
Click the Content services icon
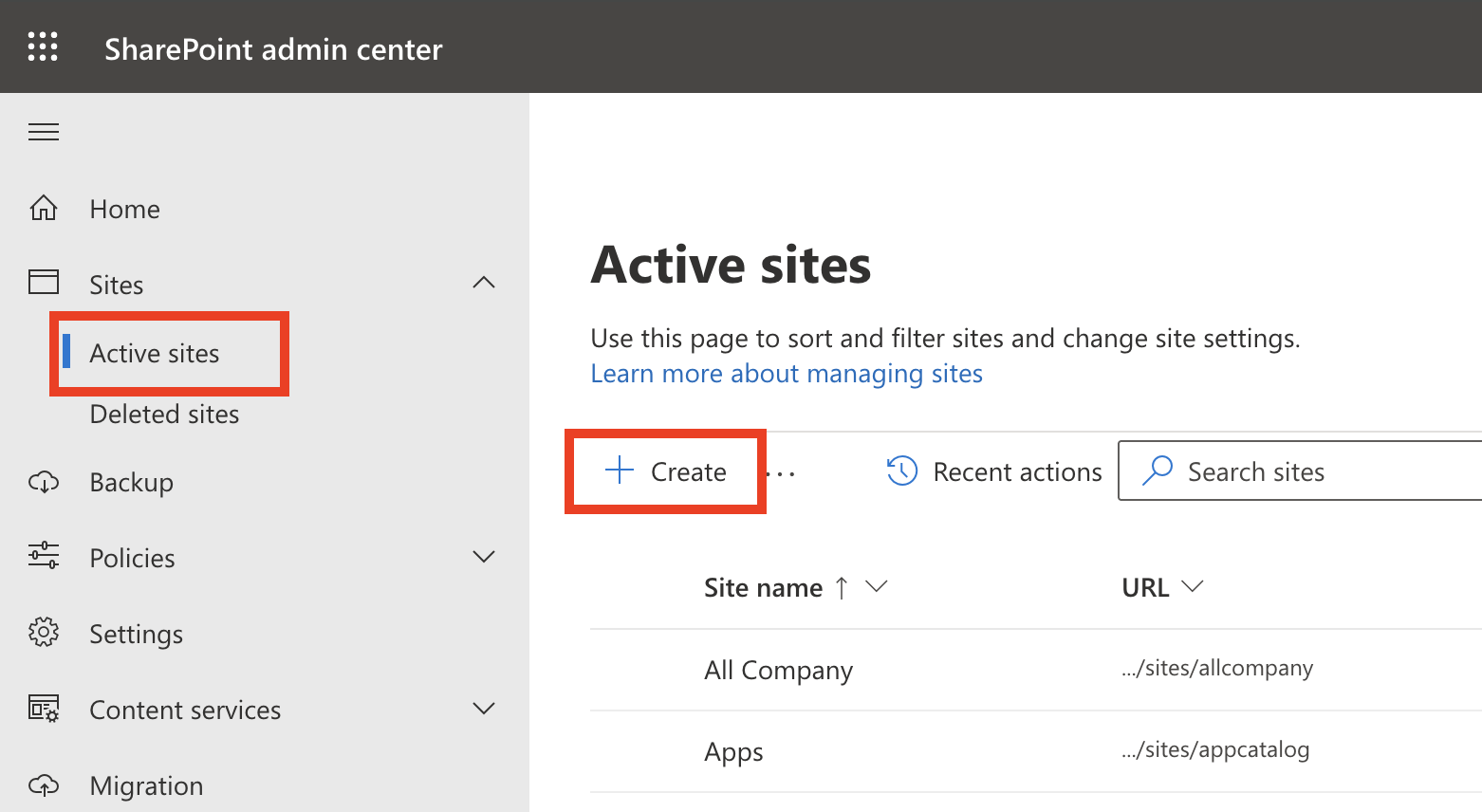point(44,709)
